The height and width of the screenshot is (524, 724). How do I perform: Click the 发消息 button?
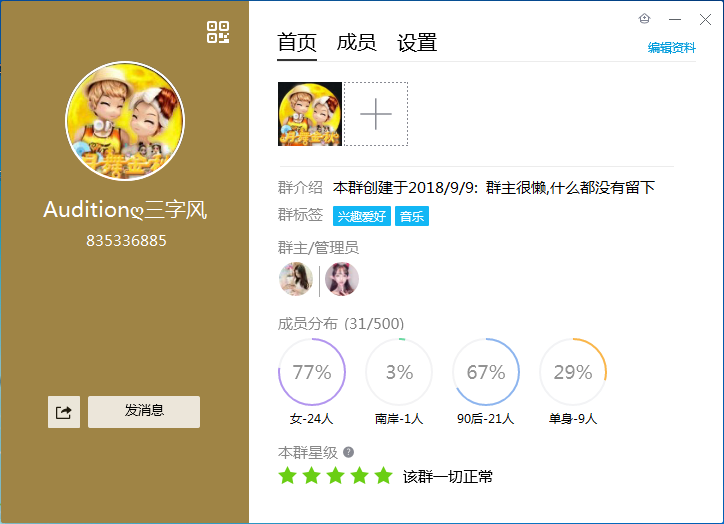[x=144, y=412]
